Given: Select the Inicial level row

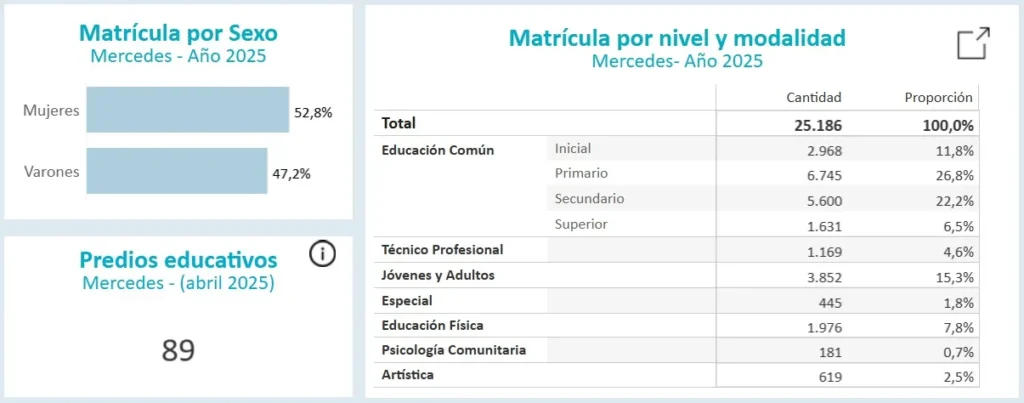Looking at the screenshot, I should (x=573, y=149).
